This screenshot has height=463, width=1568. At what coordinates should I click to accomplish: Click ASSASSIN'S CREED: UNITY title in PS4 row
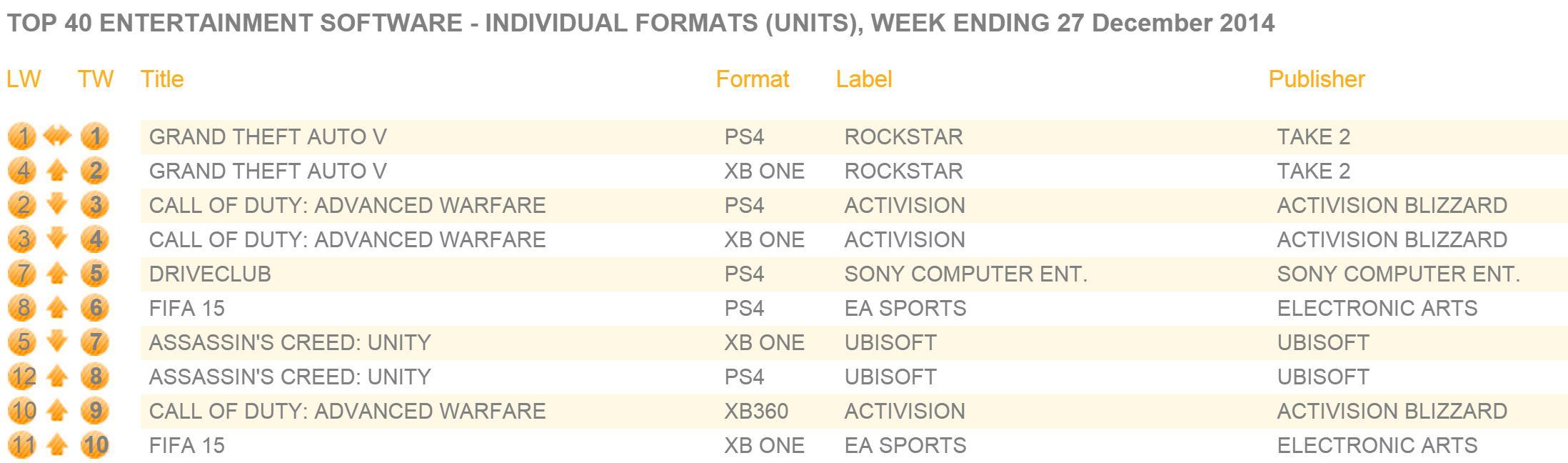290,377
